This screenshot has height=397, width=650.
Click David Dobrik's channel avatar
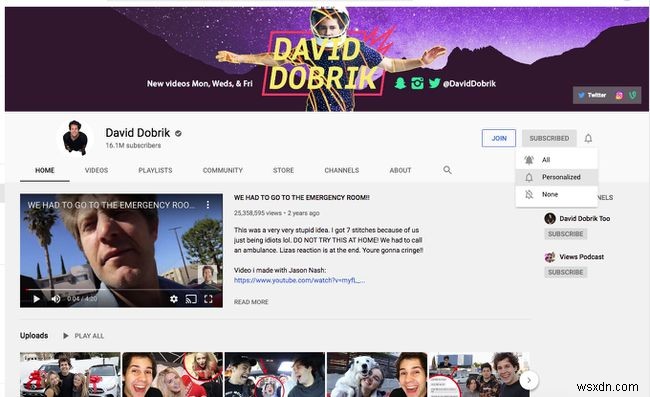(x=75, y=138)
